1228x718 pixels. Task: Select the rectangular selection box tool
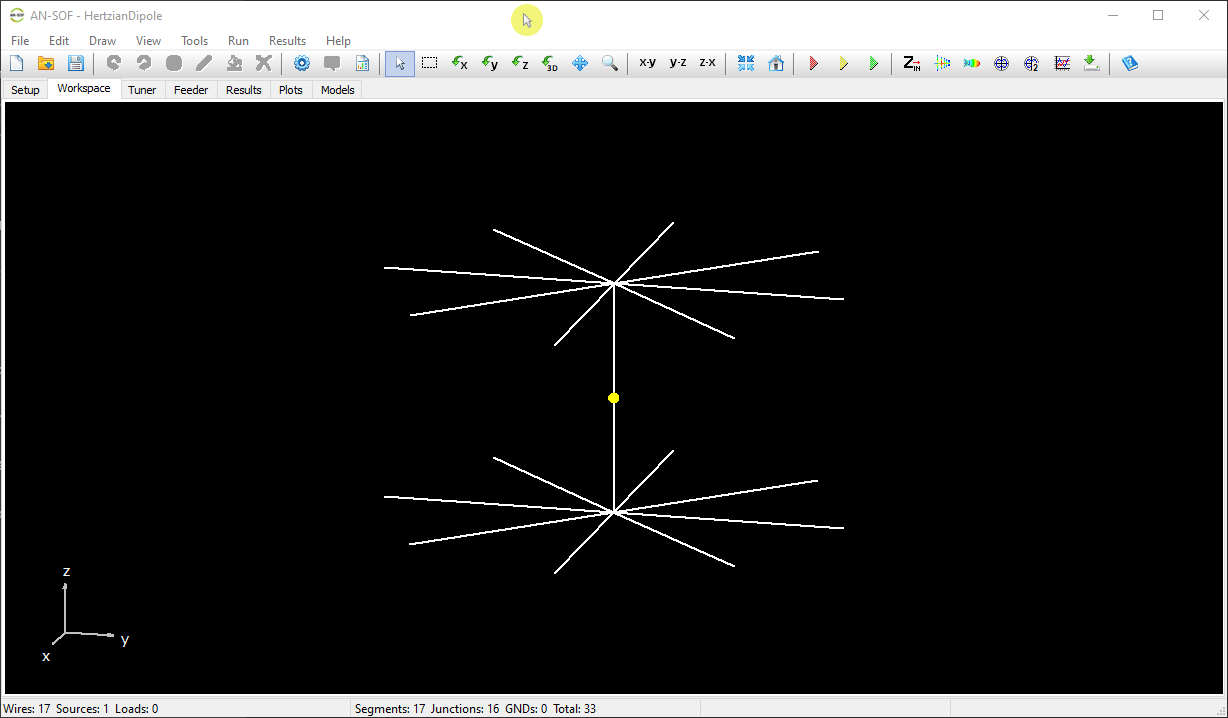429,63
